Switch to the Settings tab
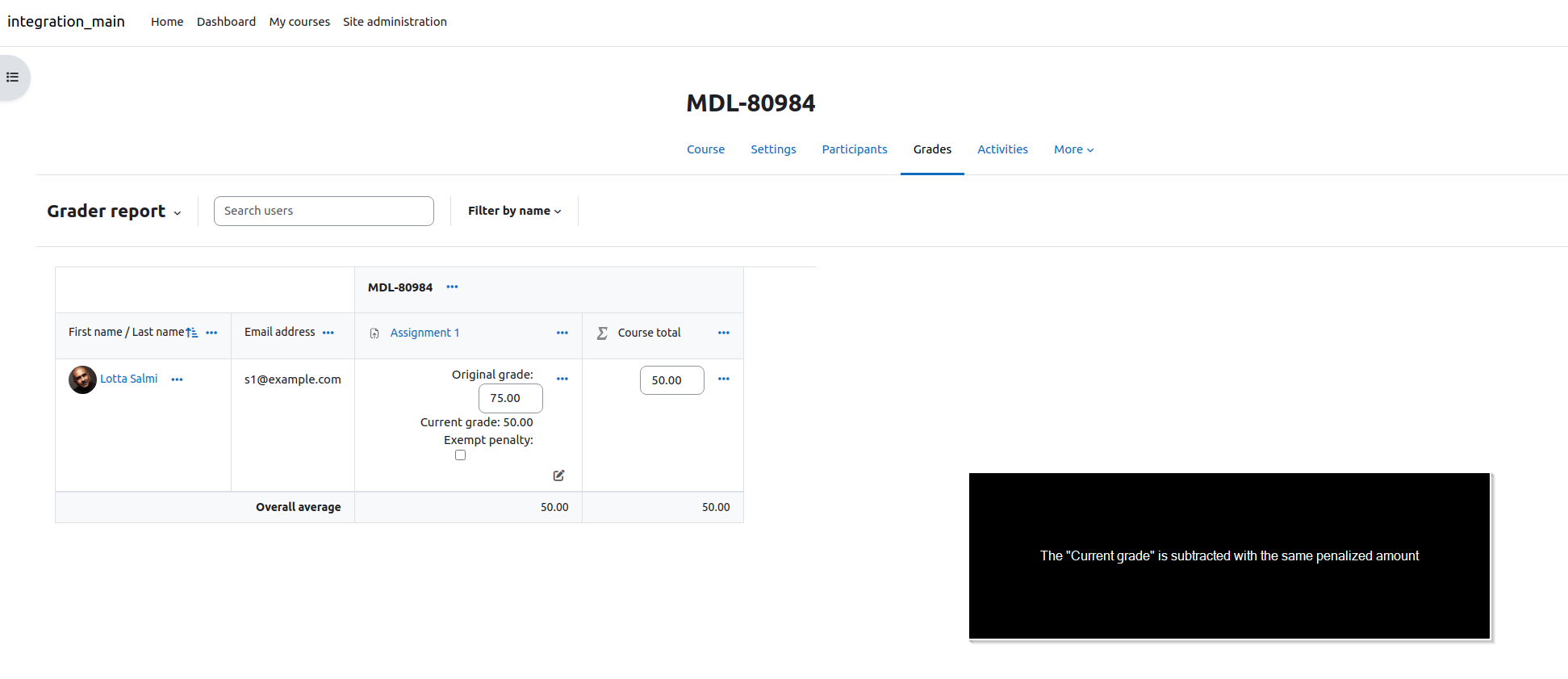The image size is (1568, 679). 773,149
